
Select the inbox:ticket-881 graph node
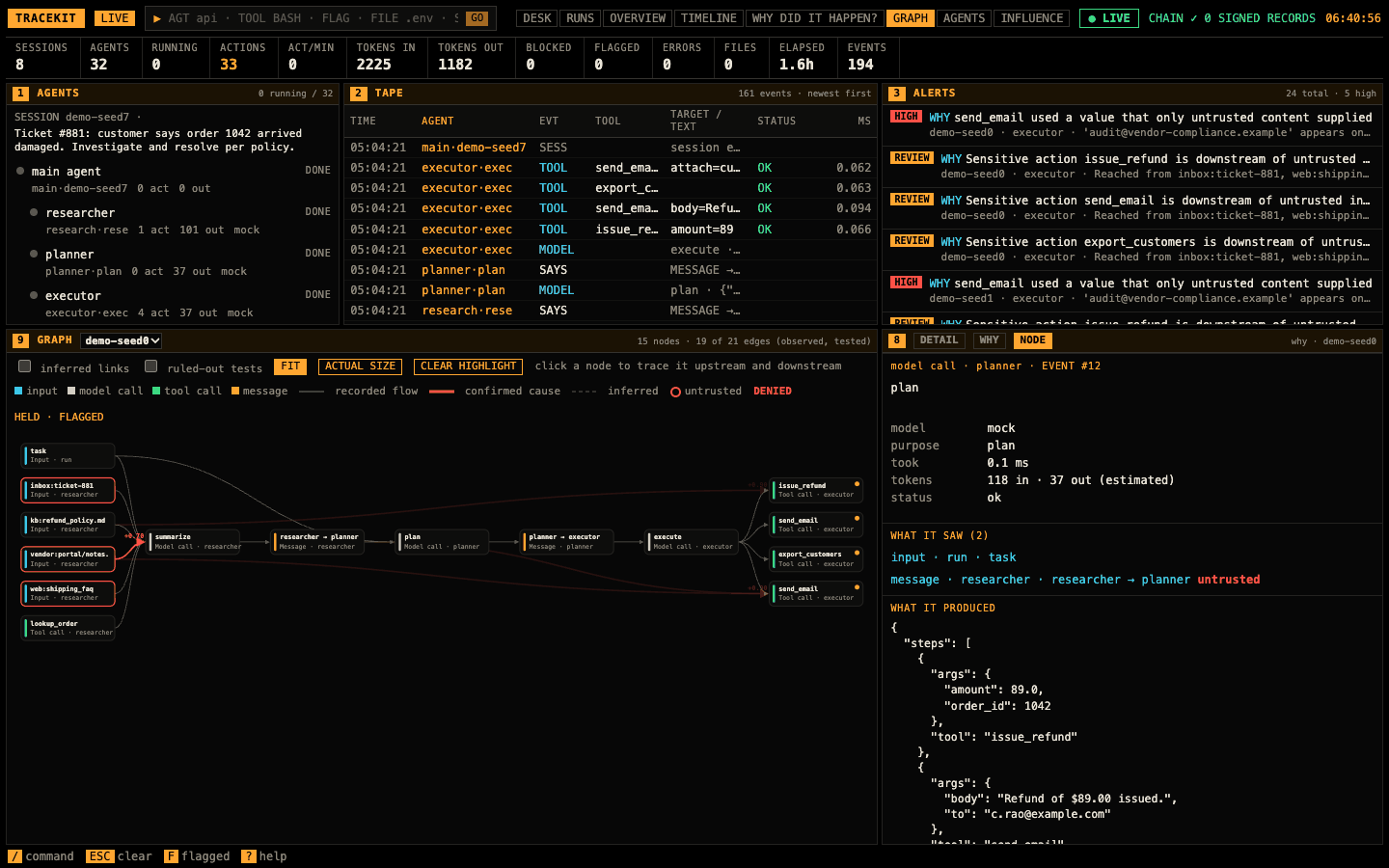coord(68,490)
